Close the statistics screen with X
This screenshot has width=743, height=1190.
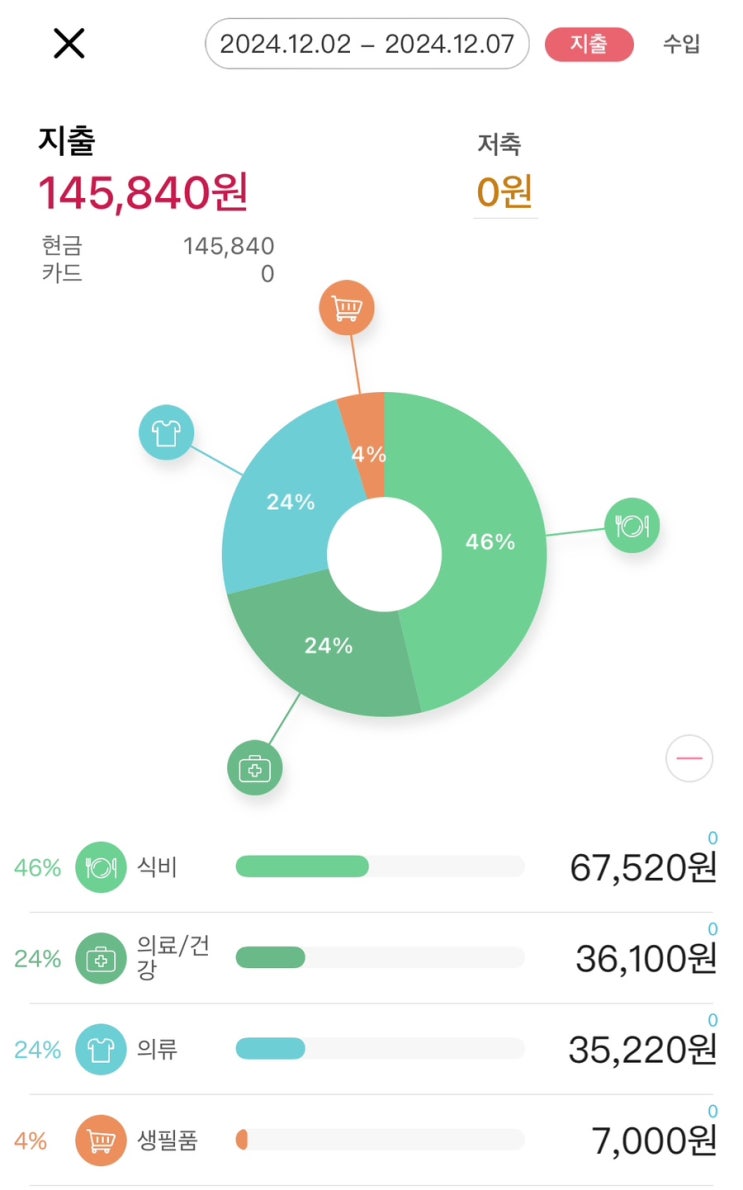[69, 43]
